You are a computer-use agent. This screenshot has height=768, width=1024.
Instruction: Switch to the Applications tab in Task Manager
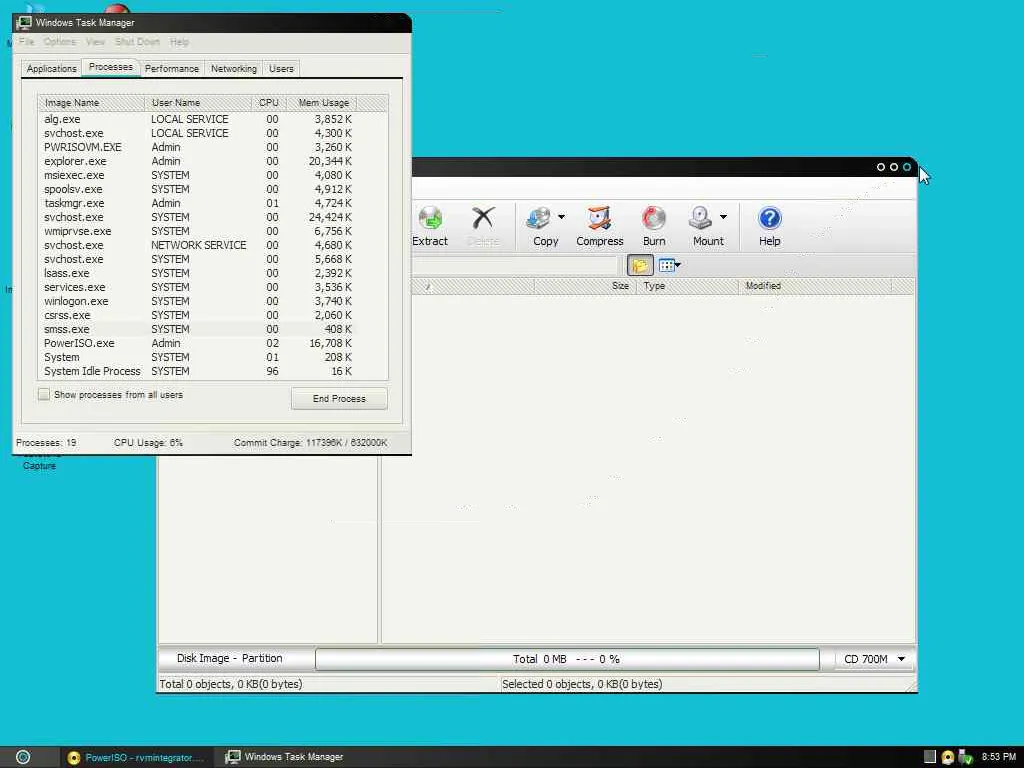[52, 69]
